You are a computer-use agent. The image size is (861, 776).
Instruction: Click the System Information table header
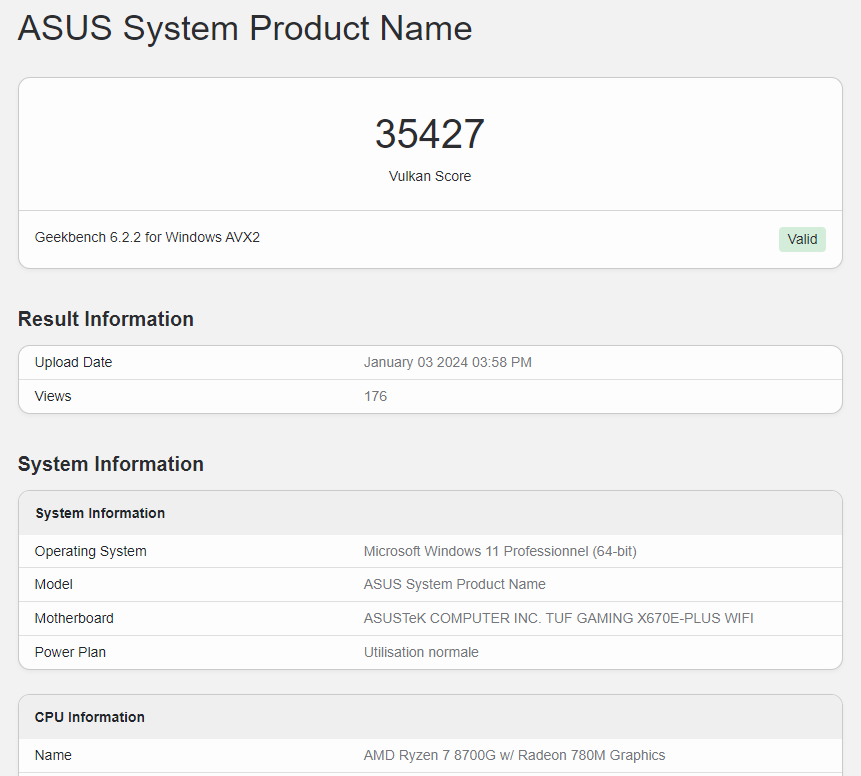(100, 513)
